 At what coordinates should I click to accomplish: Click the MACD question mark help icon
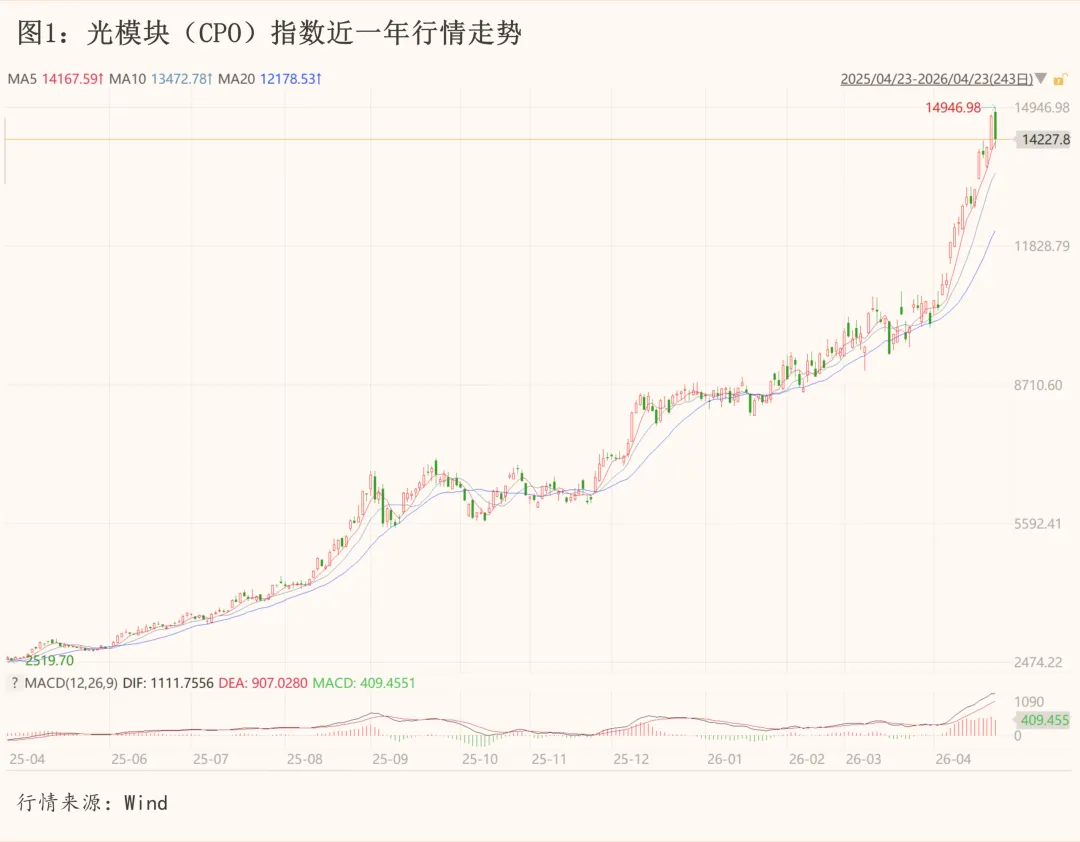[13, 683]
